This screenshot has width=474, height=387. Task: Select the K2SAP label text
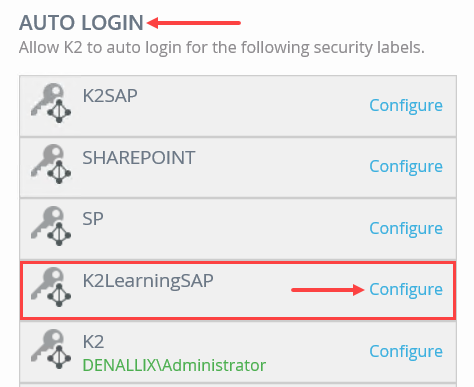pyautogui.click(x=110, y=96)
